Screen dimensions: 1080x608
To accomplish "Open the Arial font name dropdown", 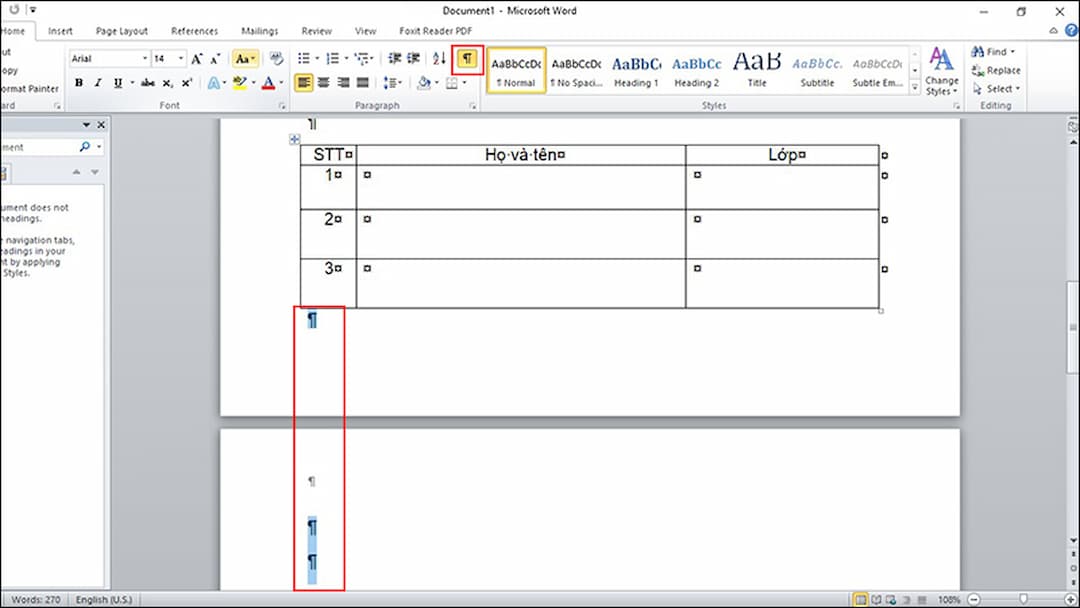I will click(x=145, y=59).
